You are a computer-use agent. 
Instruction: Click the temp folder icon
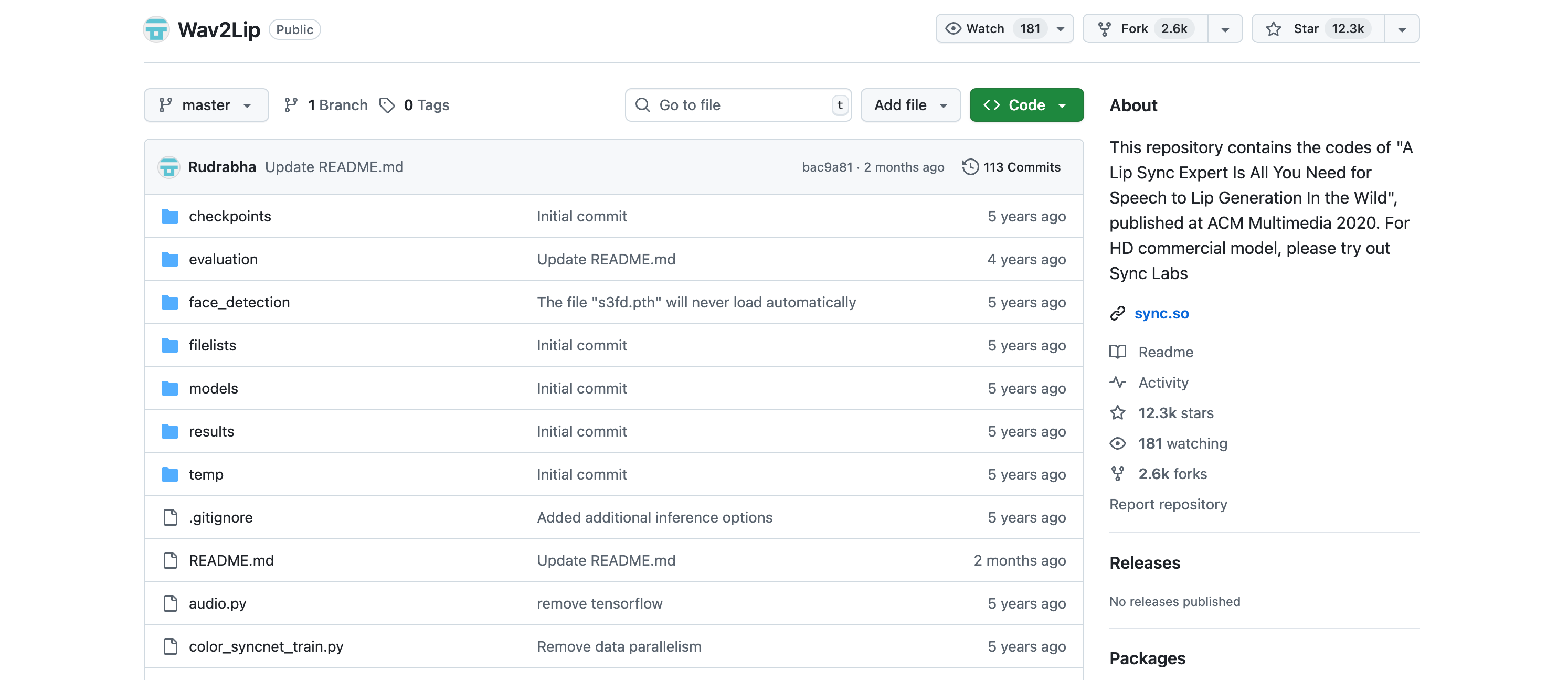[x=170, y=474]
